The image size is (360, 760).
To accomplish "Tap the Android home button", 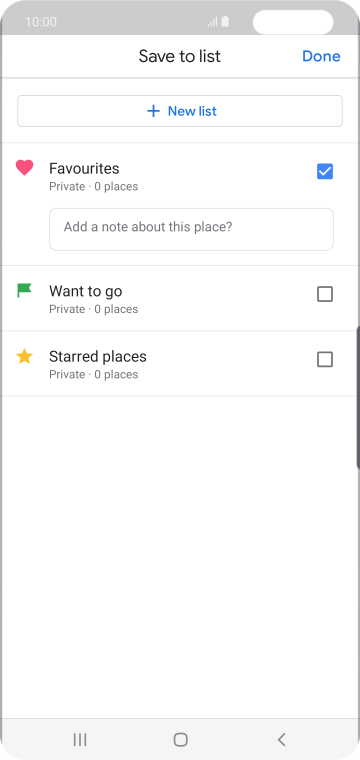I will point(180,739).
